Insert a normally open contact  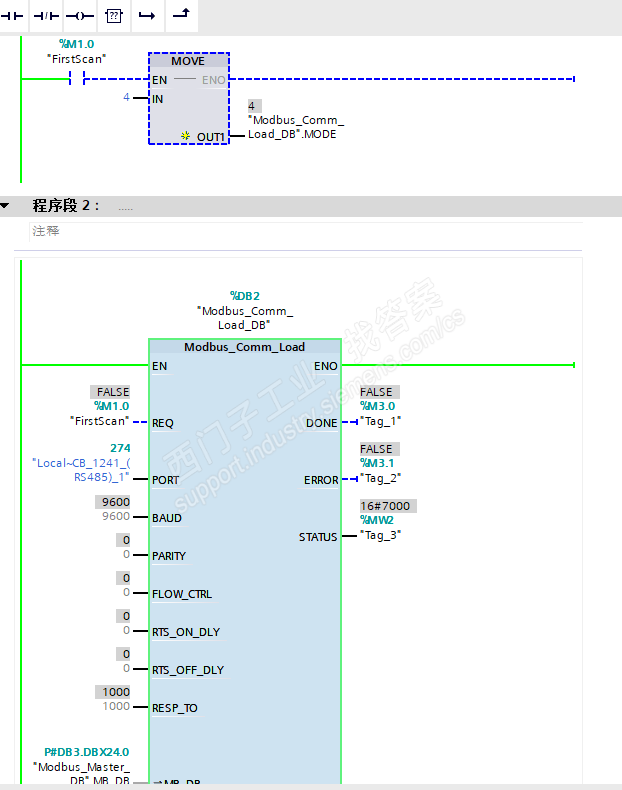(12, 16)
